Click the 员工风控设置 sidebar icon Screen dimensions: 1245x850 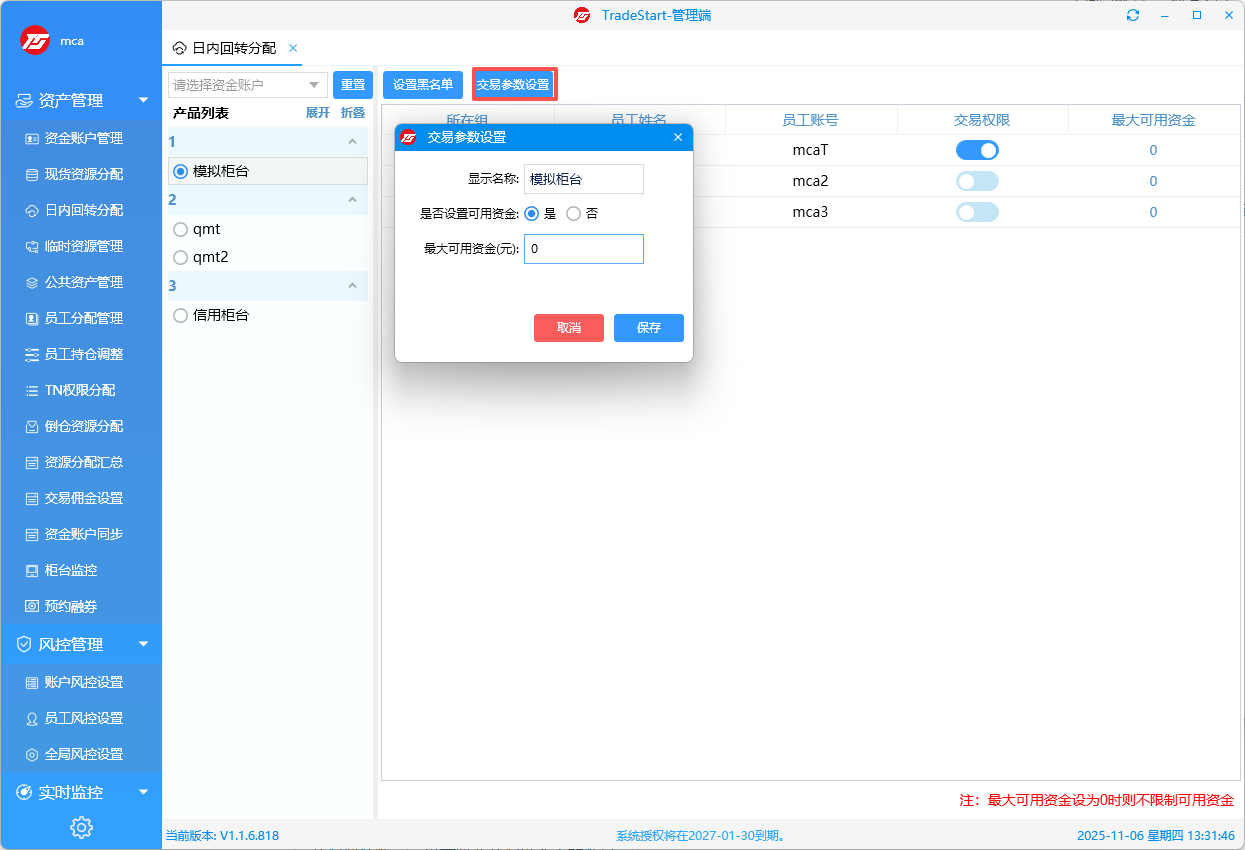point(32,718)
